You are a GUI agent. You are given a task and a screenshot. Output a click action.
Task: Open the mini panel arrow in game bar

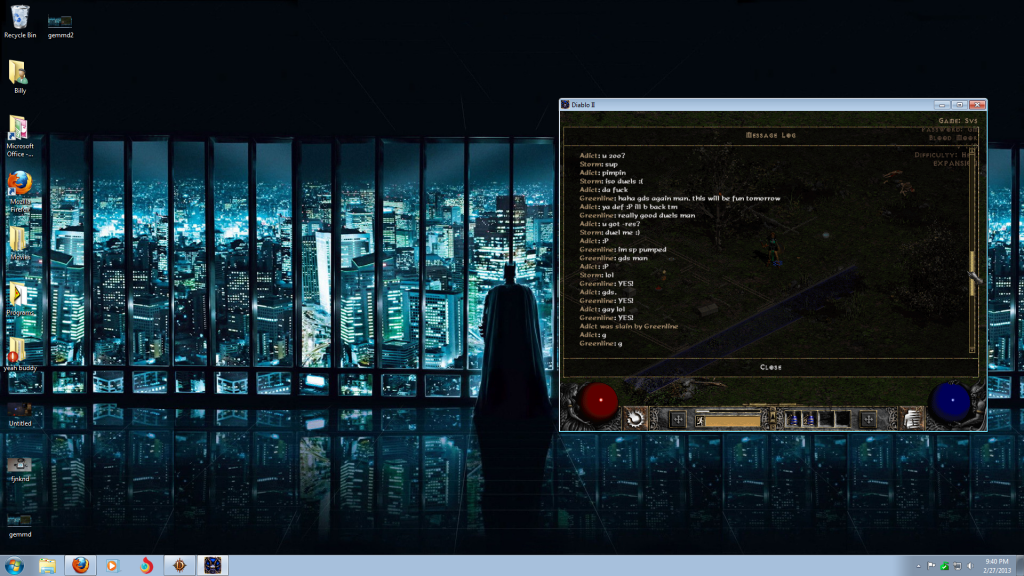773,413
